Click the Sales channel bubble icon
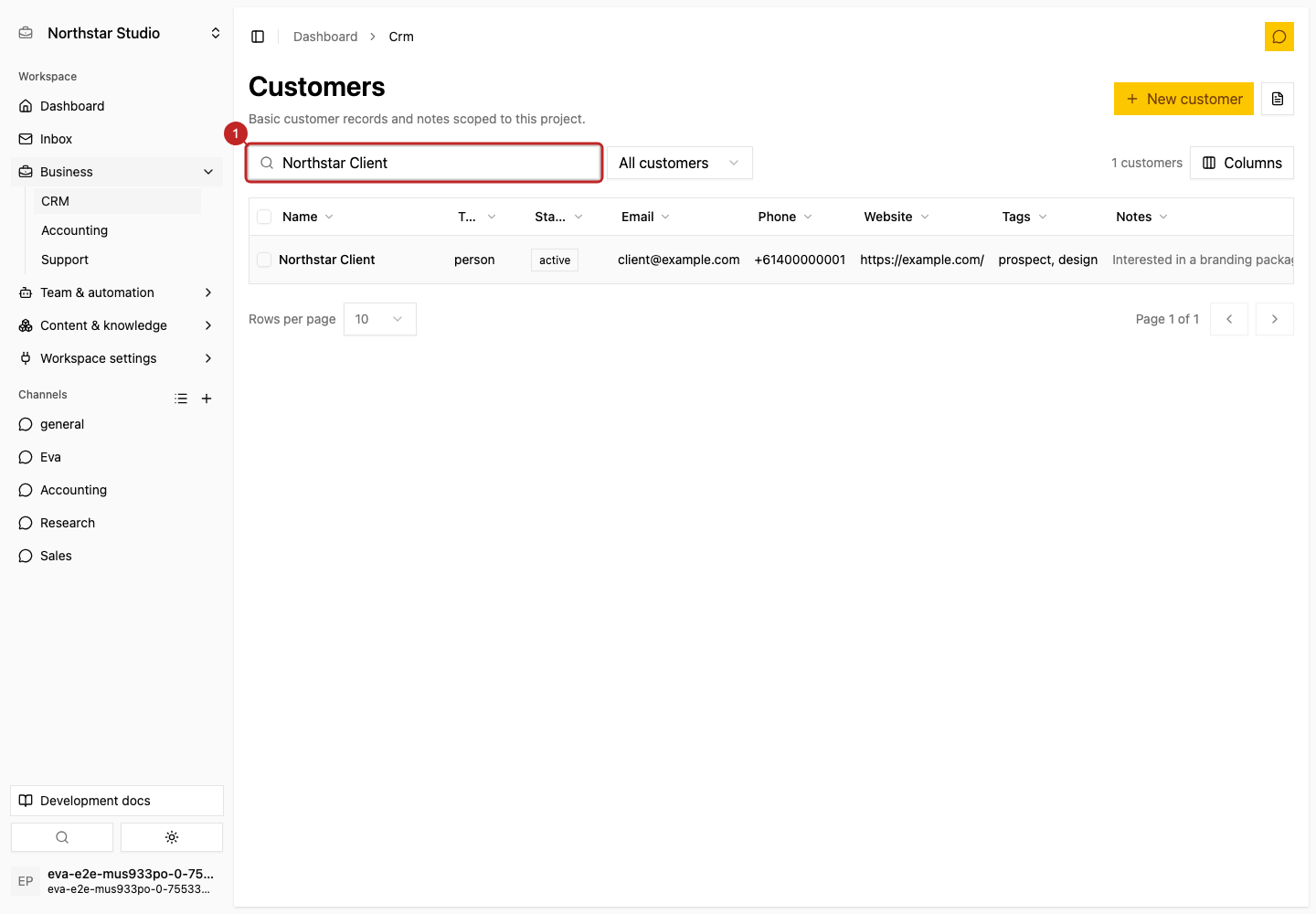 [26, 556]
